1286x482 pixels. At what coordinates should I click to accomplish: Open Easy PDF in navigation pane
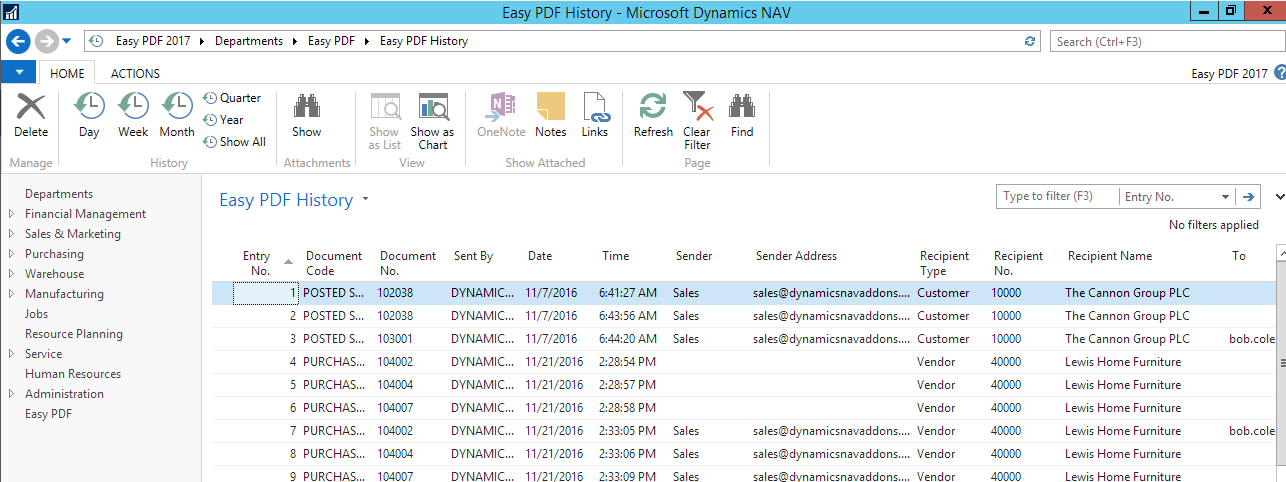(x=48, y=414)
